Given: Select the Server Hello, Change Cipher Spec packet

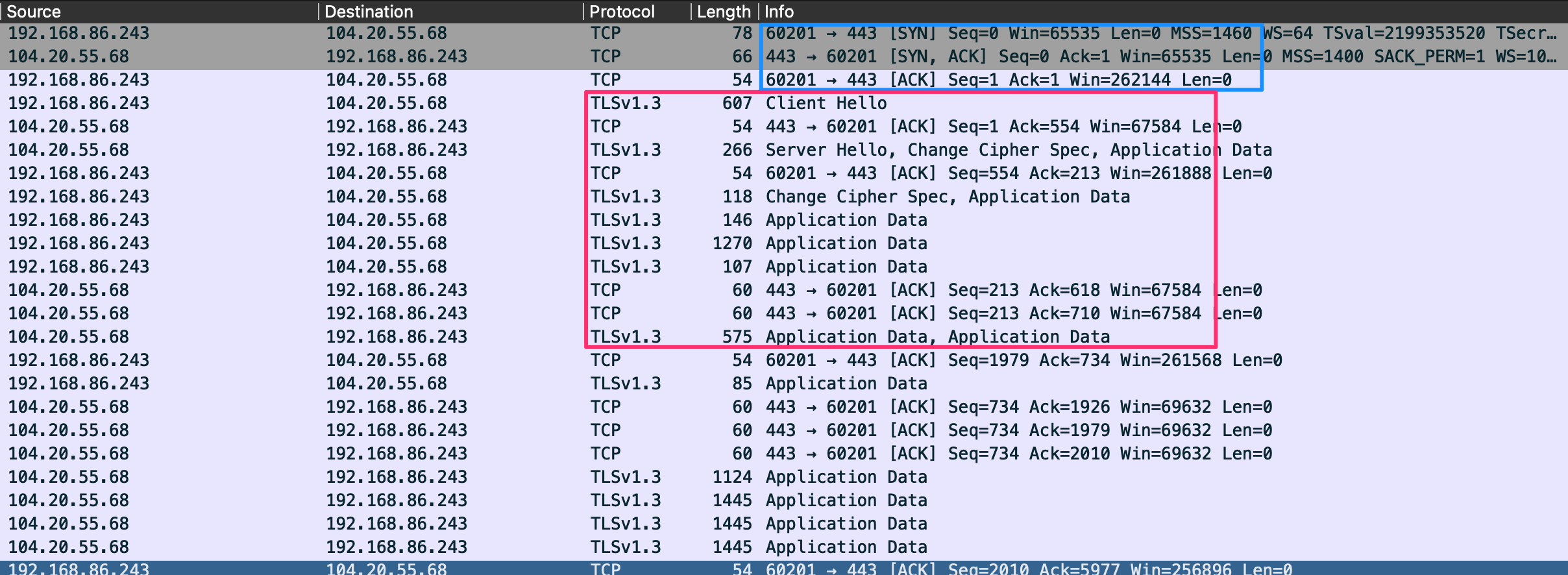Looking at the screenshot, I should (x=909, y=150).
